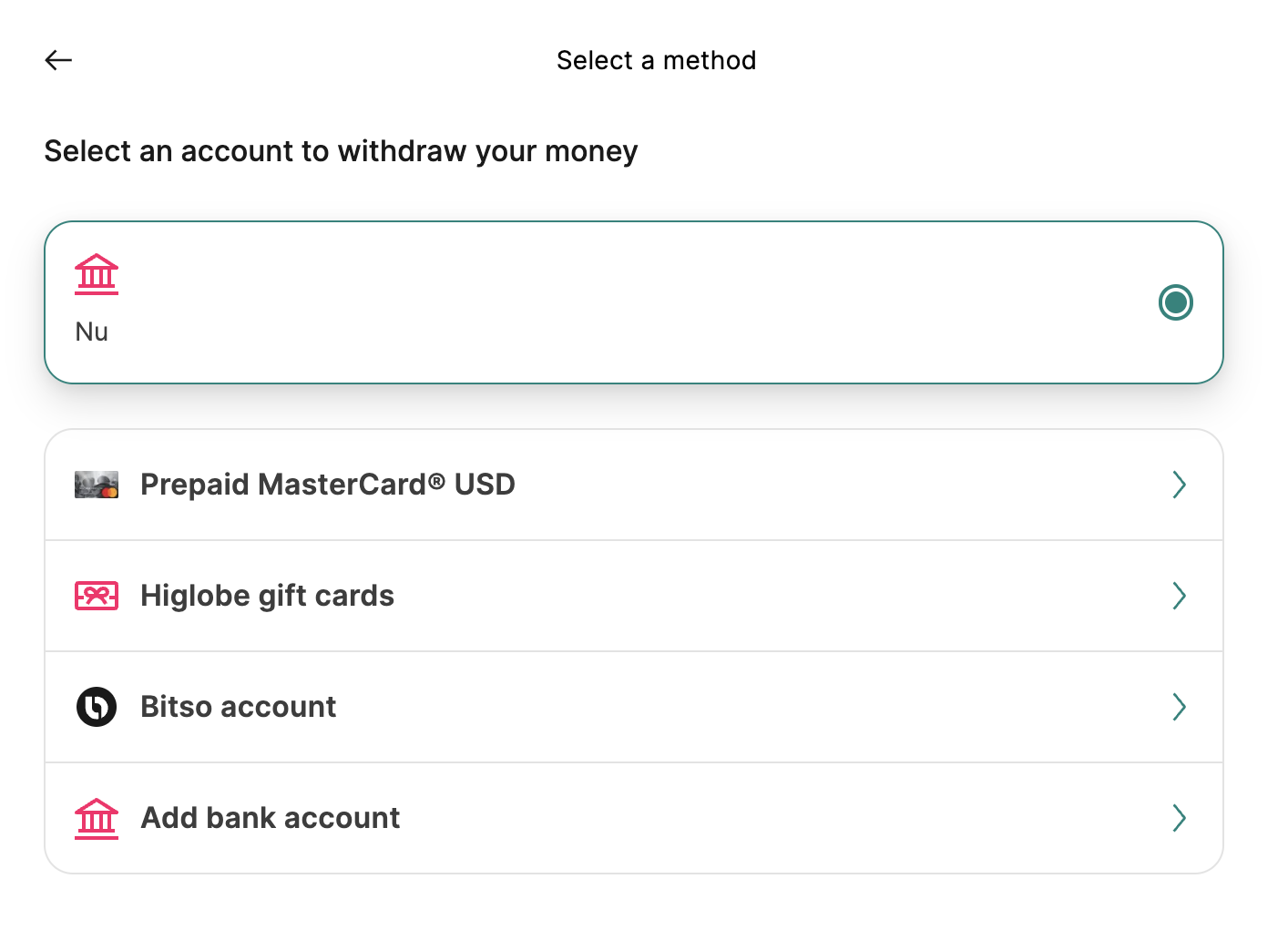Click the Higlobe gift card icon

(97, 596)
